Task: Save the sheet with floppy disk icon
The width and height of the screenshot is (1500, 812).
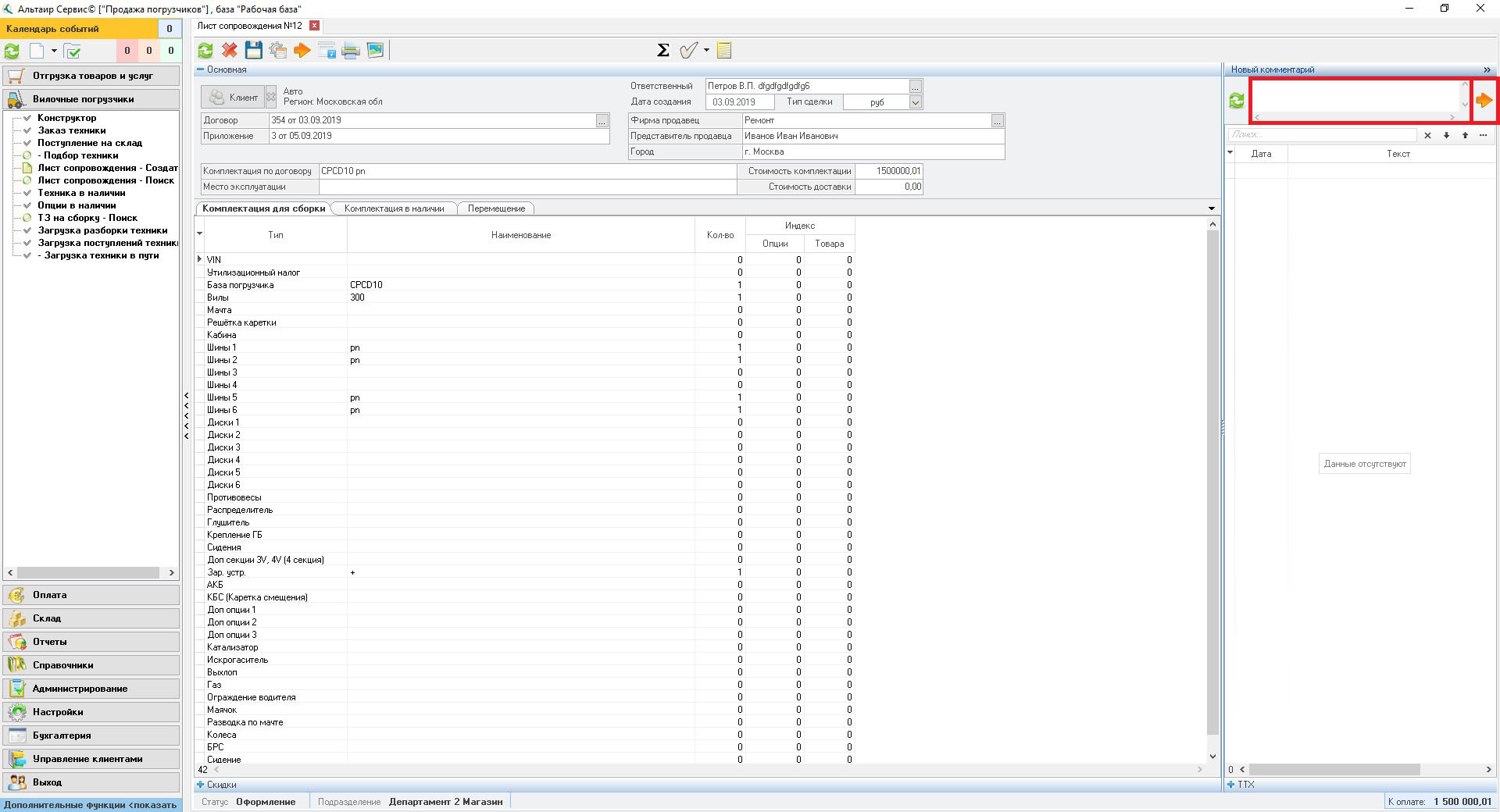Action: (254, 51)
